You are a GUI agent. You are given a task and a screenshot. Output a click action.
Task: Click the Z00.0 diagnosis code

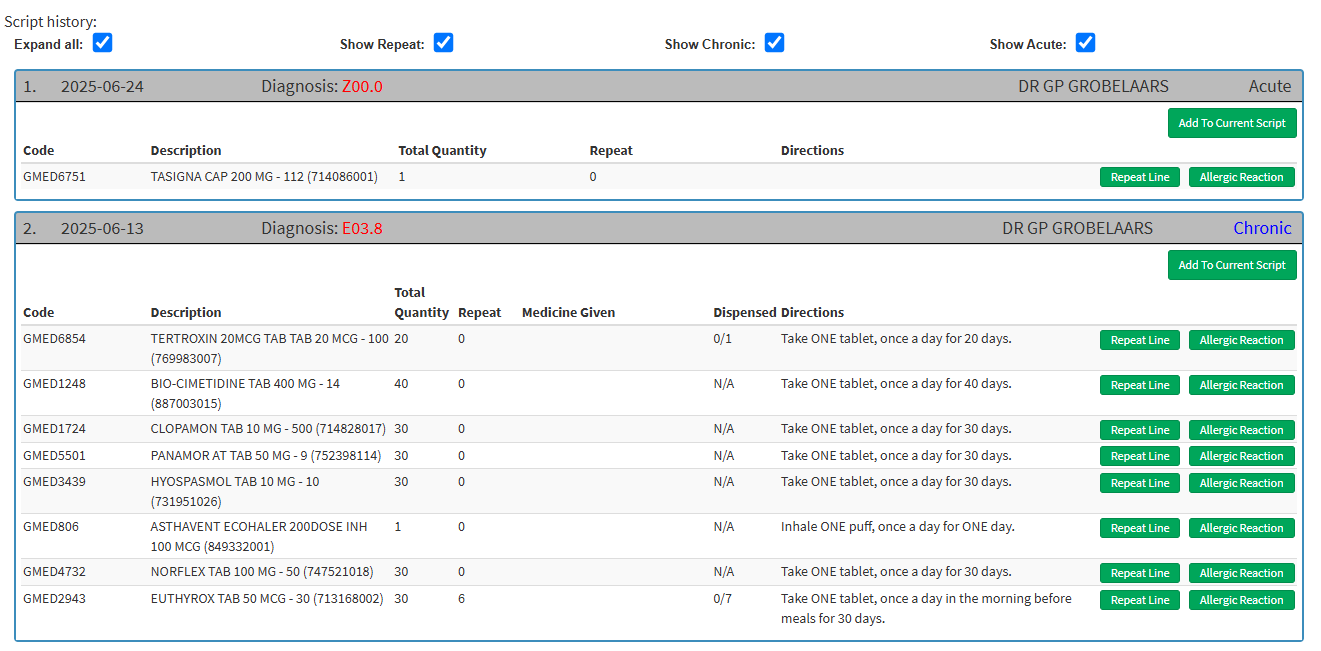362,87
